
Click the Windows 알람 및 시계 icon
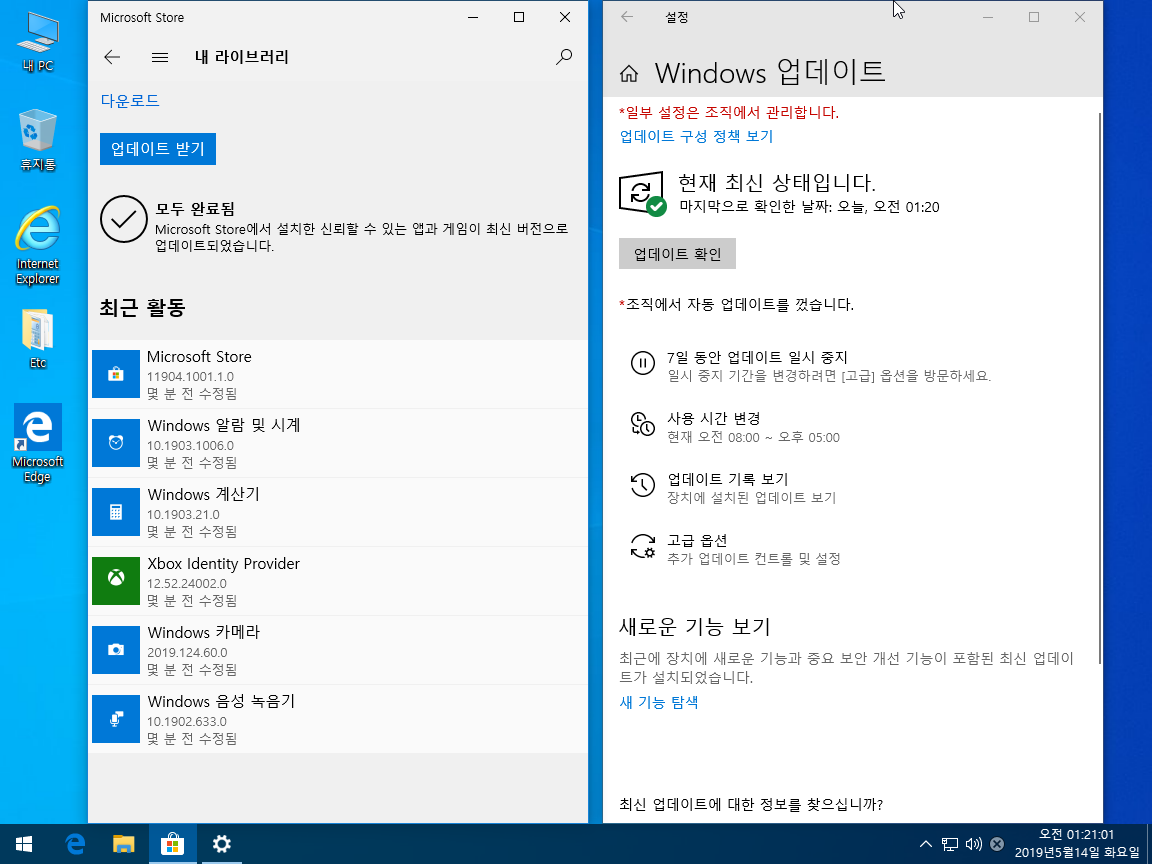(x=116, y=443)
